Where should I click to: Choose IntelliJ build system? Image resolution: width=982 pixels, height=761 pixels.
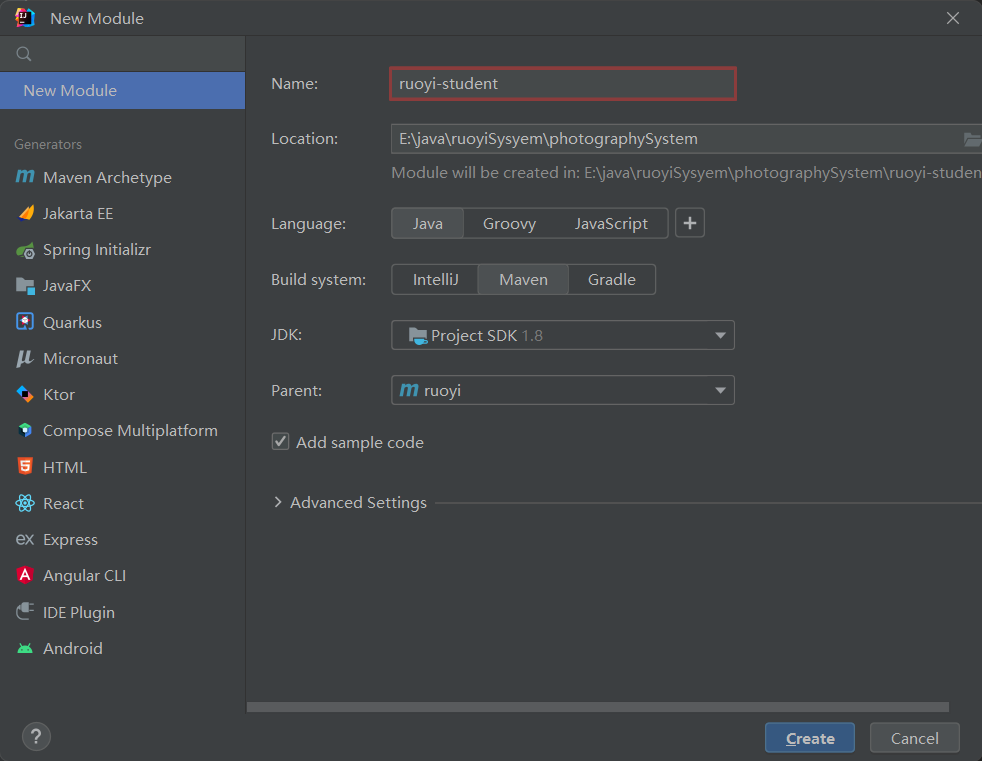click(435, 279)
